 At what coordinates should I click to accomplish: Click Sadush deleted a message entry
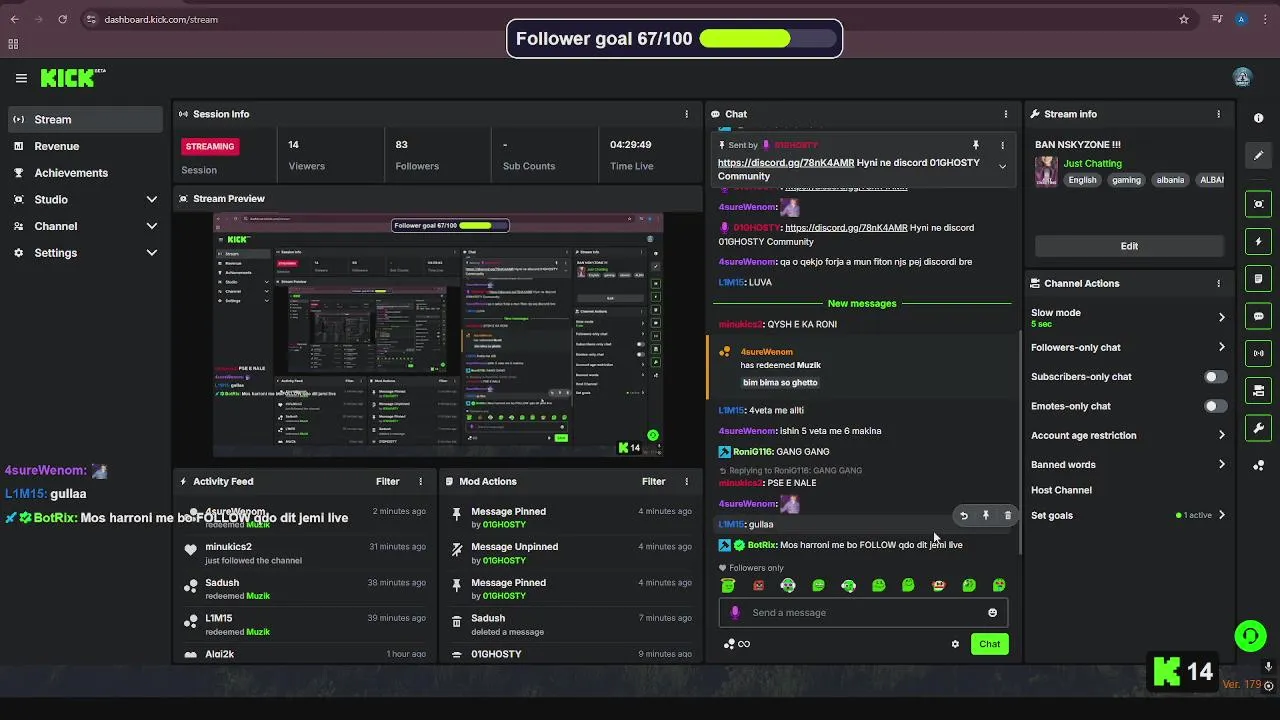pyautogui.click(x=569, y=625)
